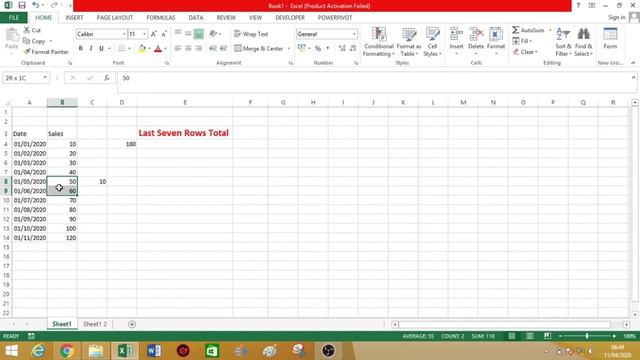Toggle middle vertical align

tap(188, 34)
